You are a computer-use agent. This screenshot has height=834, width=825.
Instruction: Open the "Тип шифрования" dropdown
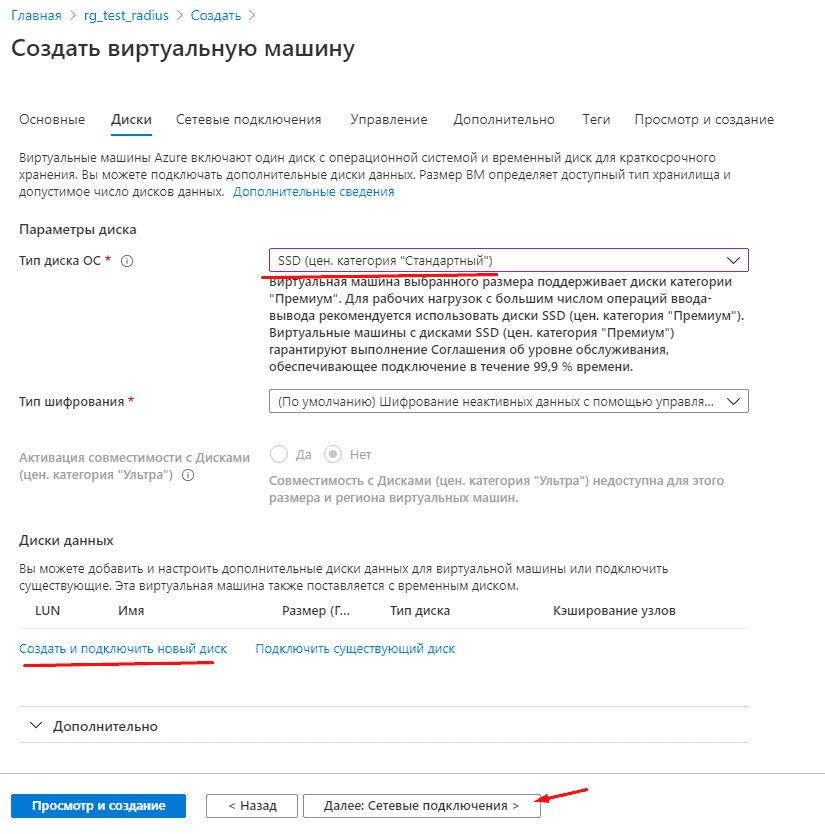click(x=508, y=401)
